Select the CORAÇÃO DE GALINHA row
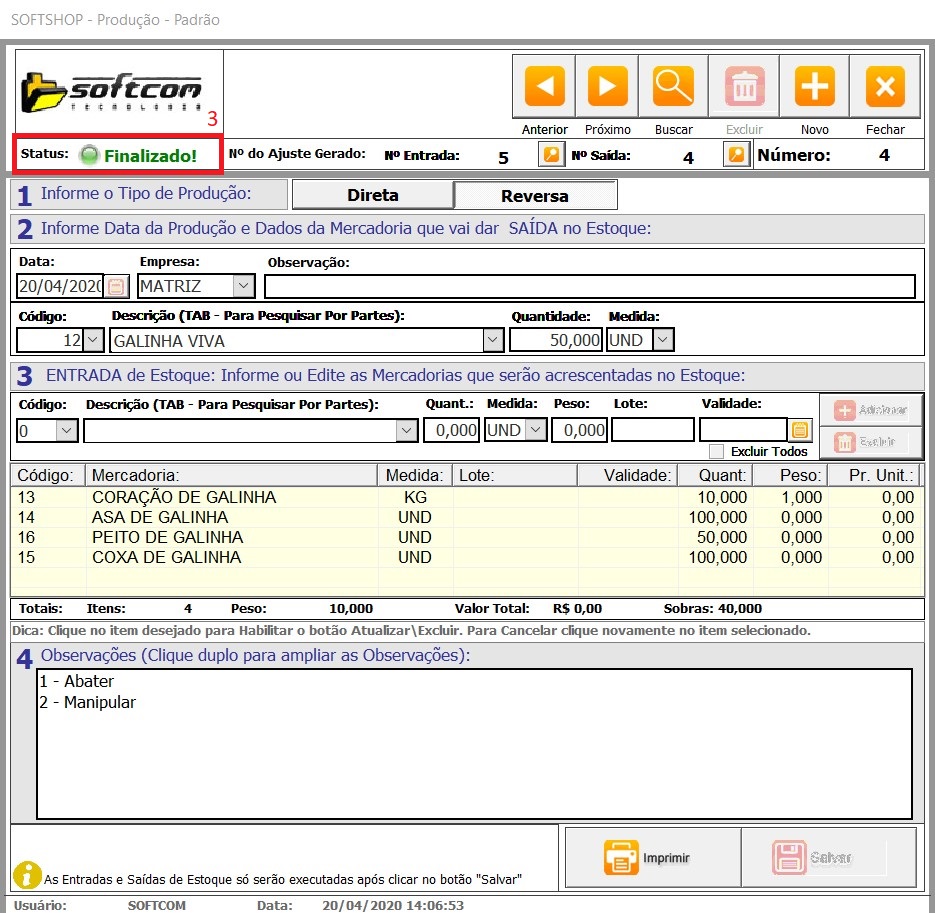Screen dimensions: 935x913 184,497
